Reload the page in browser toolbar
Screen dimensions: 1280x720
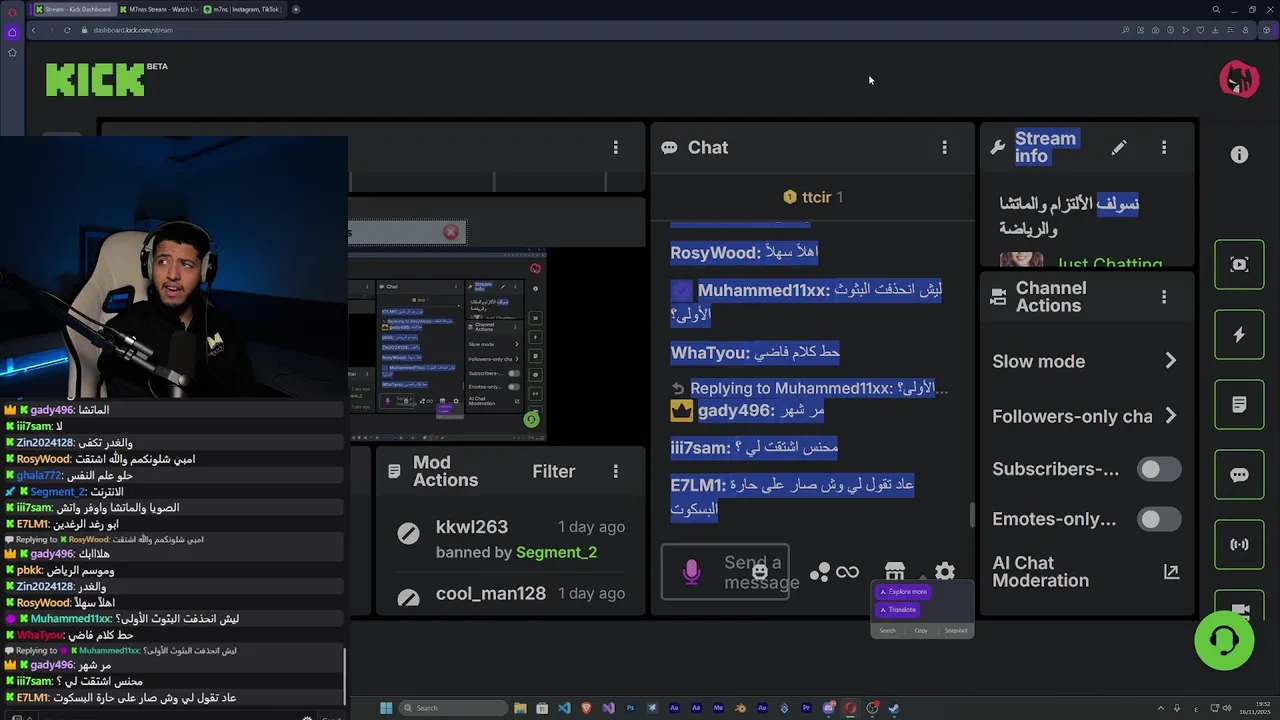point(67,30)
